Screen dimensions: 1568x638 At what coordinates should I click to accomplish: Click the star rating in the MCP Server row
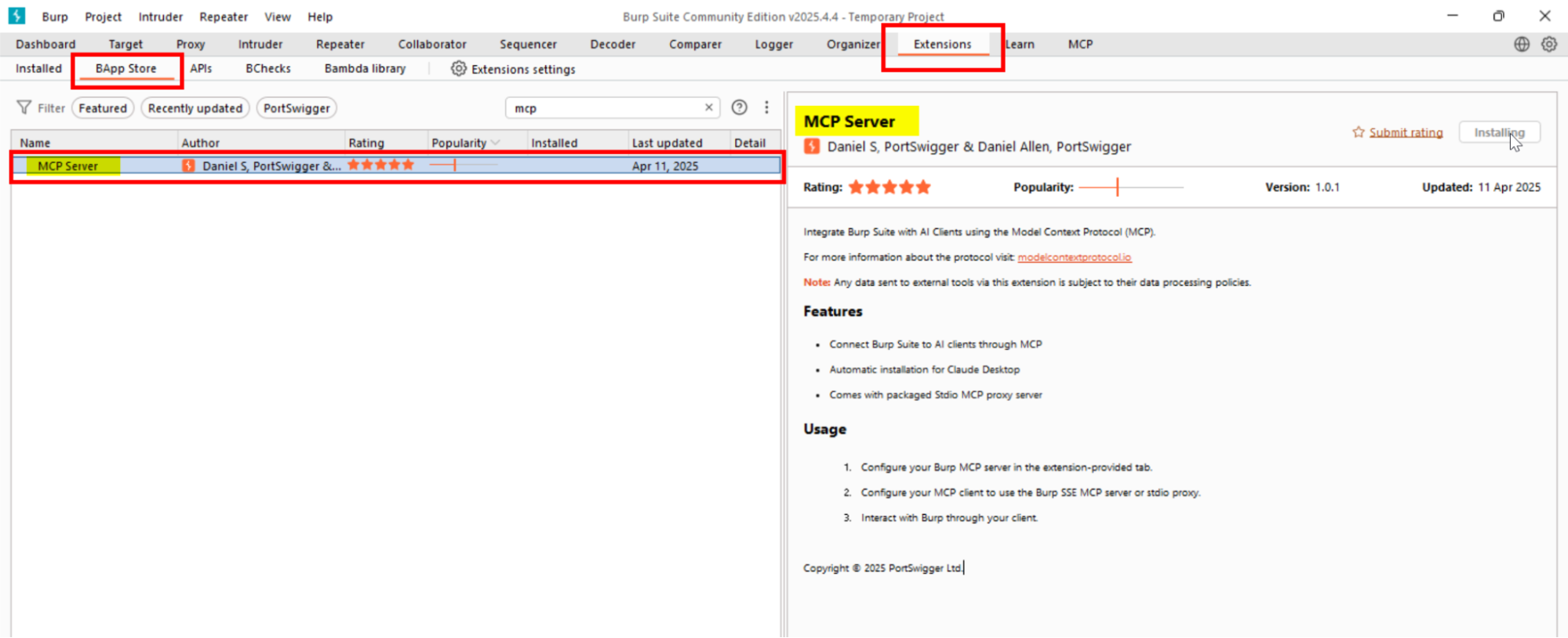click(380, 165)
